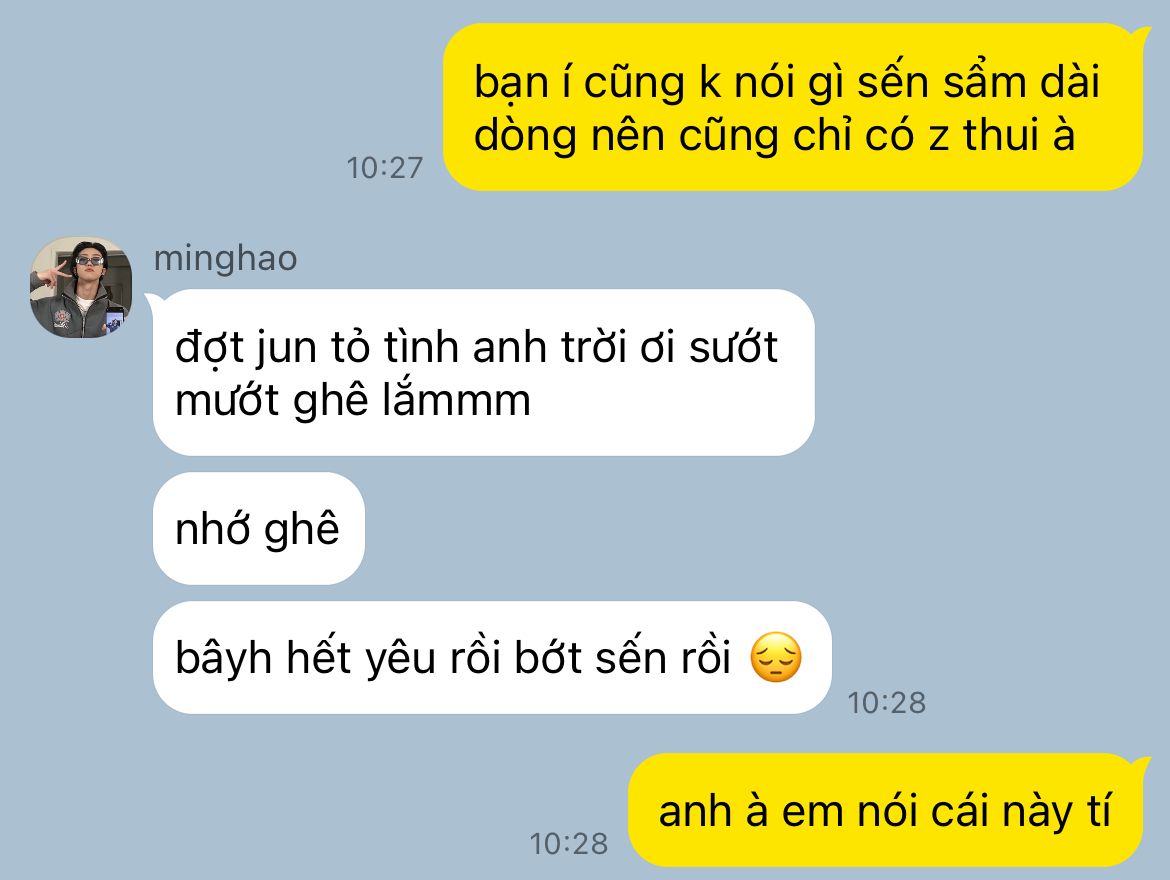The width and height of the screenshot is (1170, 880).
Task: Tap the 'nhớ ghê' message bubble
Action: point(259,528)
